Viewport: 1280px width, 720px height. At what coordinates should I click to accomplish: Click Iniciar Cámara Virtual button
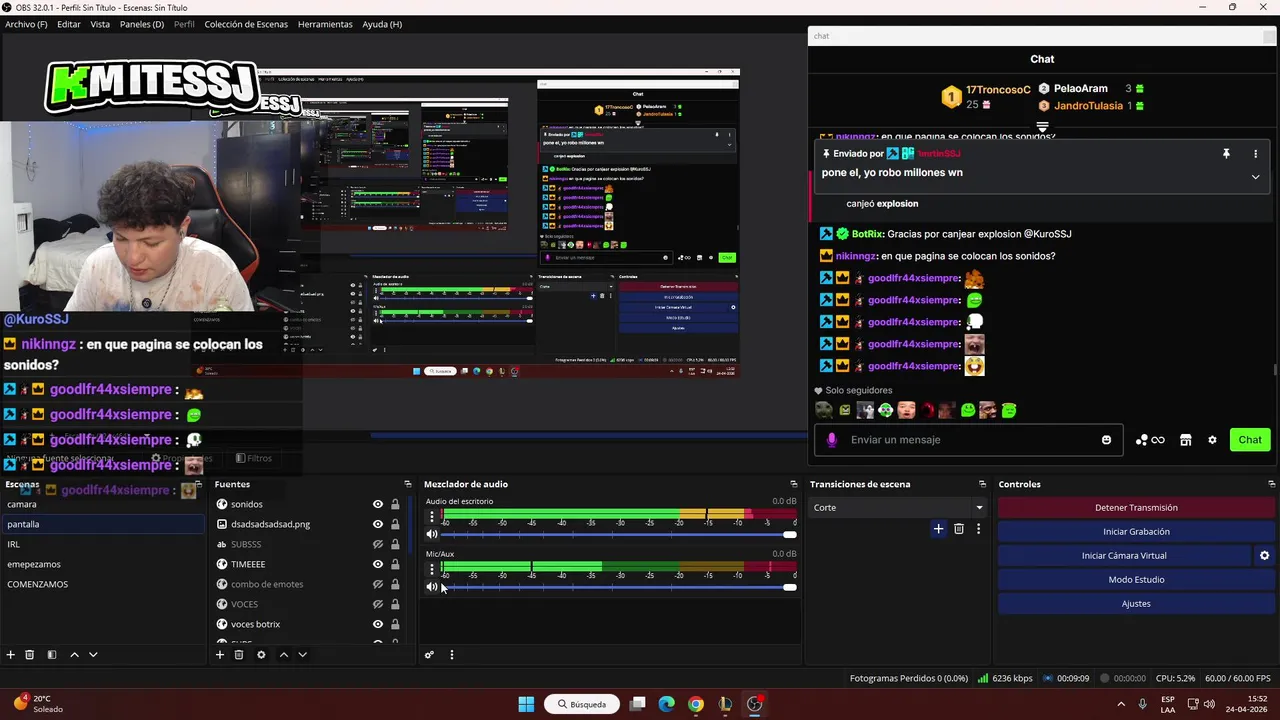point(1124,556)
